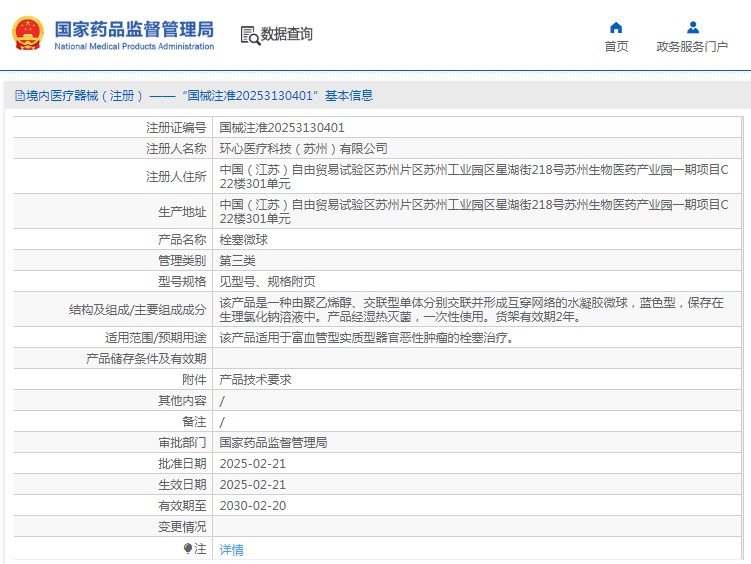The height and width of the screenshot is (564, 751).
Task: Click the 变更情况 label
Action: click(x=182, y=527)
